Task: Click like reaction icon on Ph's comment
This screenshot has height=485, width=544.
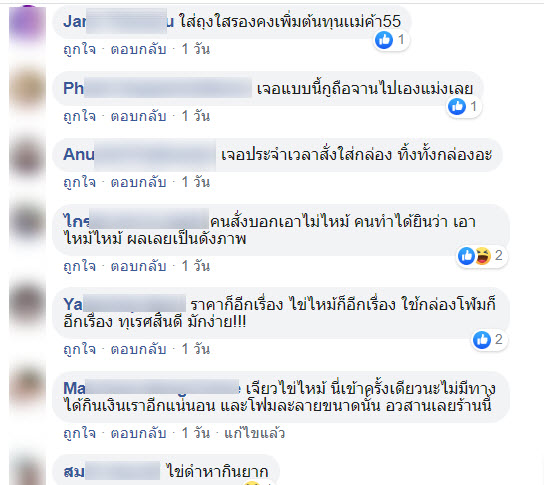Action: click(x=457, y=107)
